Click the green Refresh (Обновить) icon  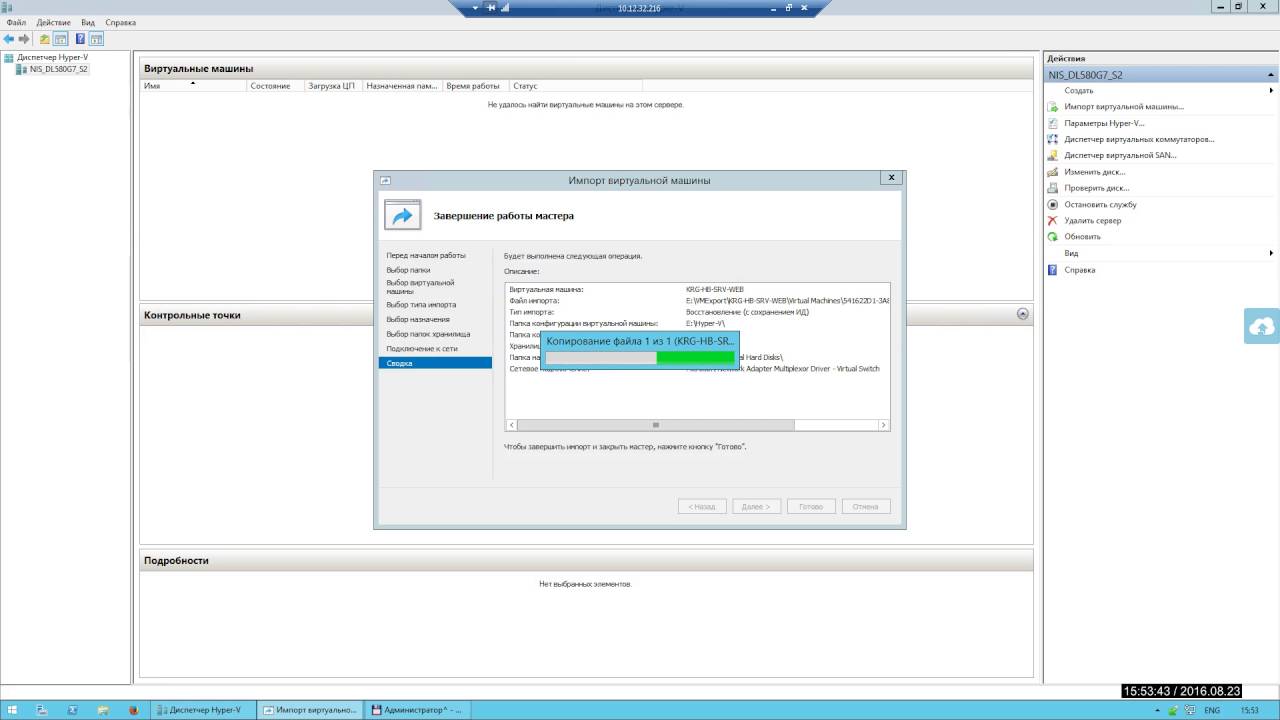(1053, 237)
